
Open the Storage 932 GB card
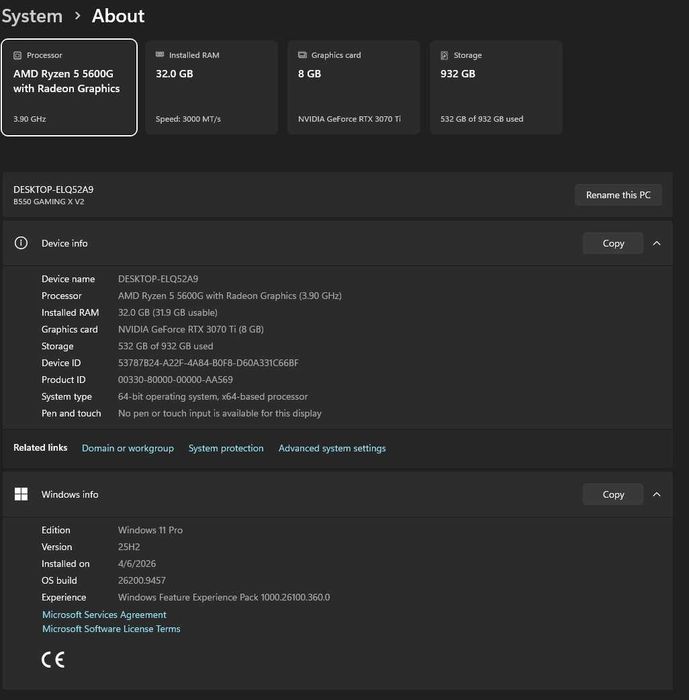[x=496, y=88]
